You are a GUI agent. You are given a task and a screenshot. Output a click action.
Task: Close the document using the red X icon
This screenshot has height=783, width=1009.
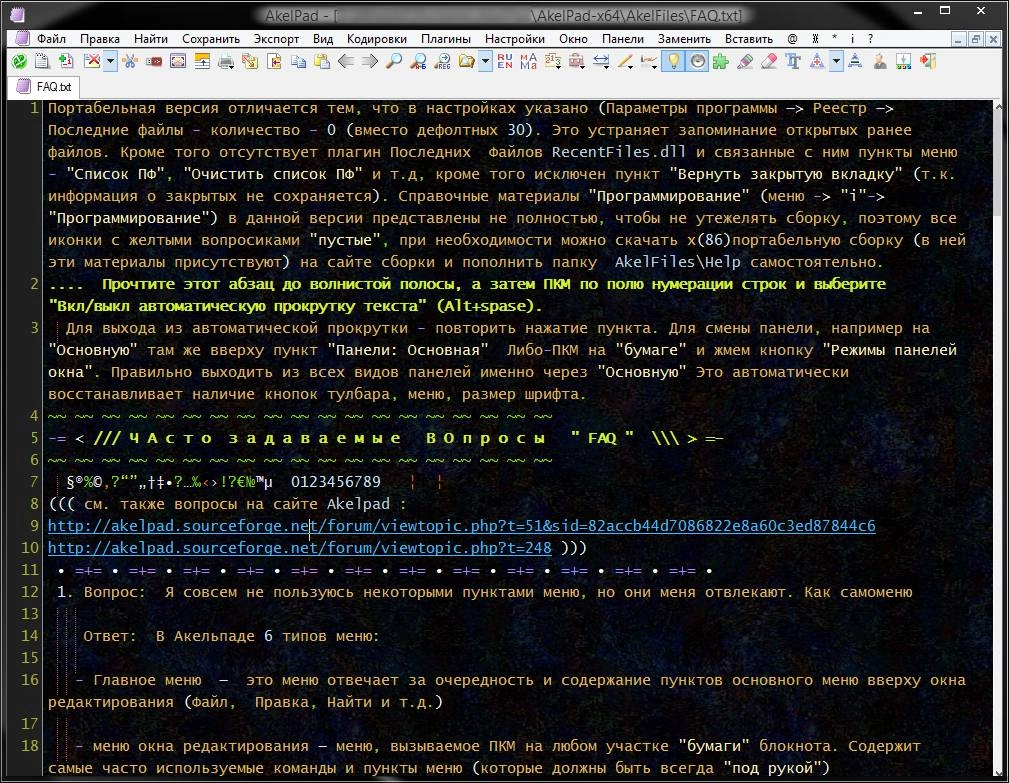(x=92, y=61)
